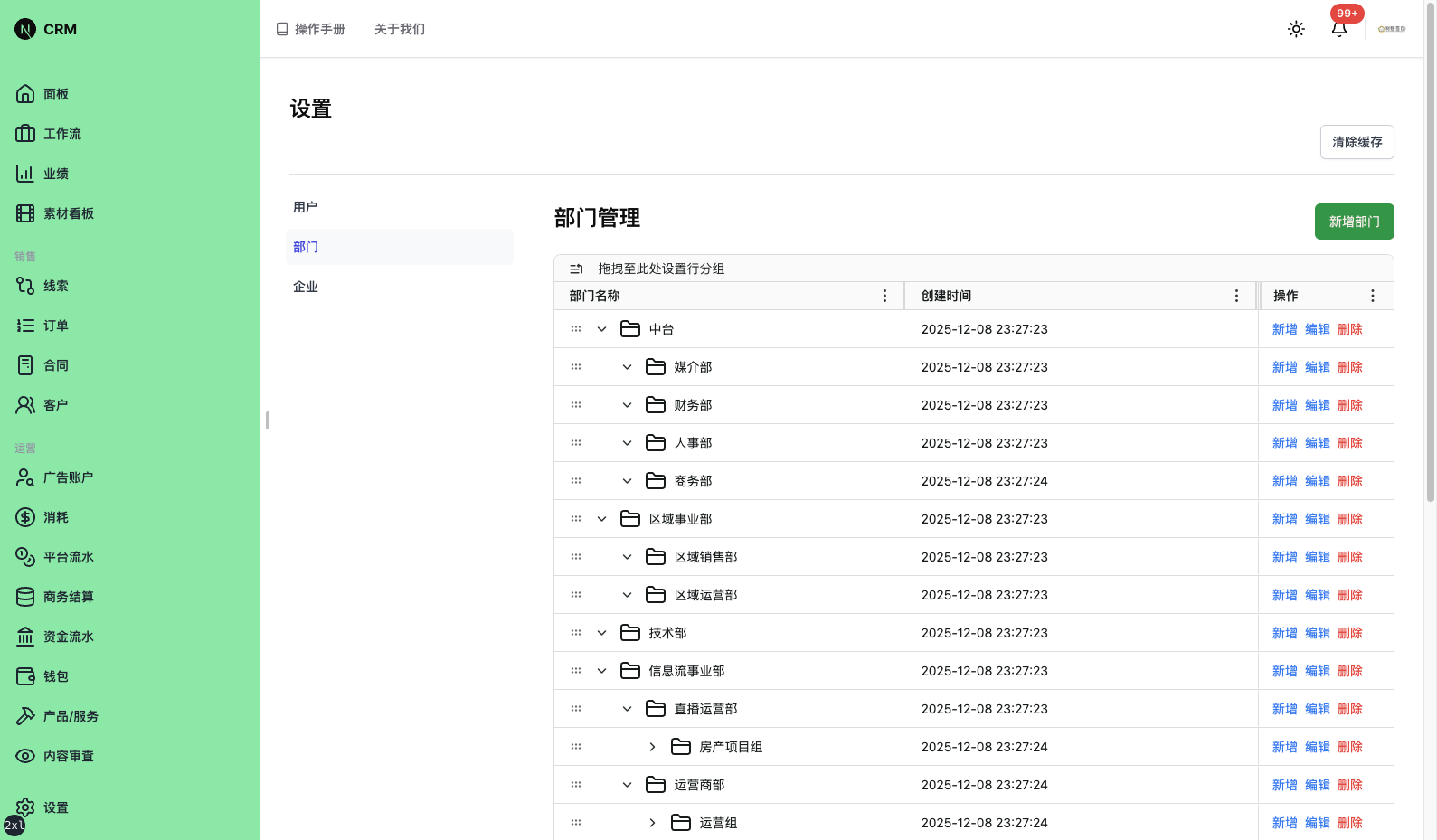Screen dimensions: 1437x840
Task: Open the 面板 dashboard icon in sidebar
Action: (25, 94)
